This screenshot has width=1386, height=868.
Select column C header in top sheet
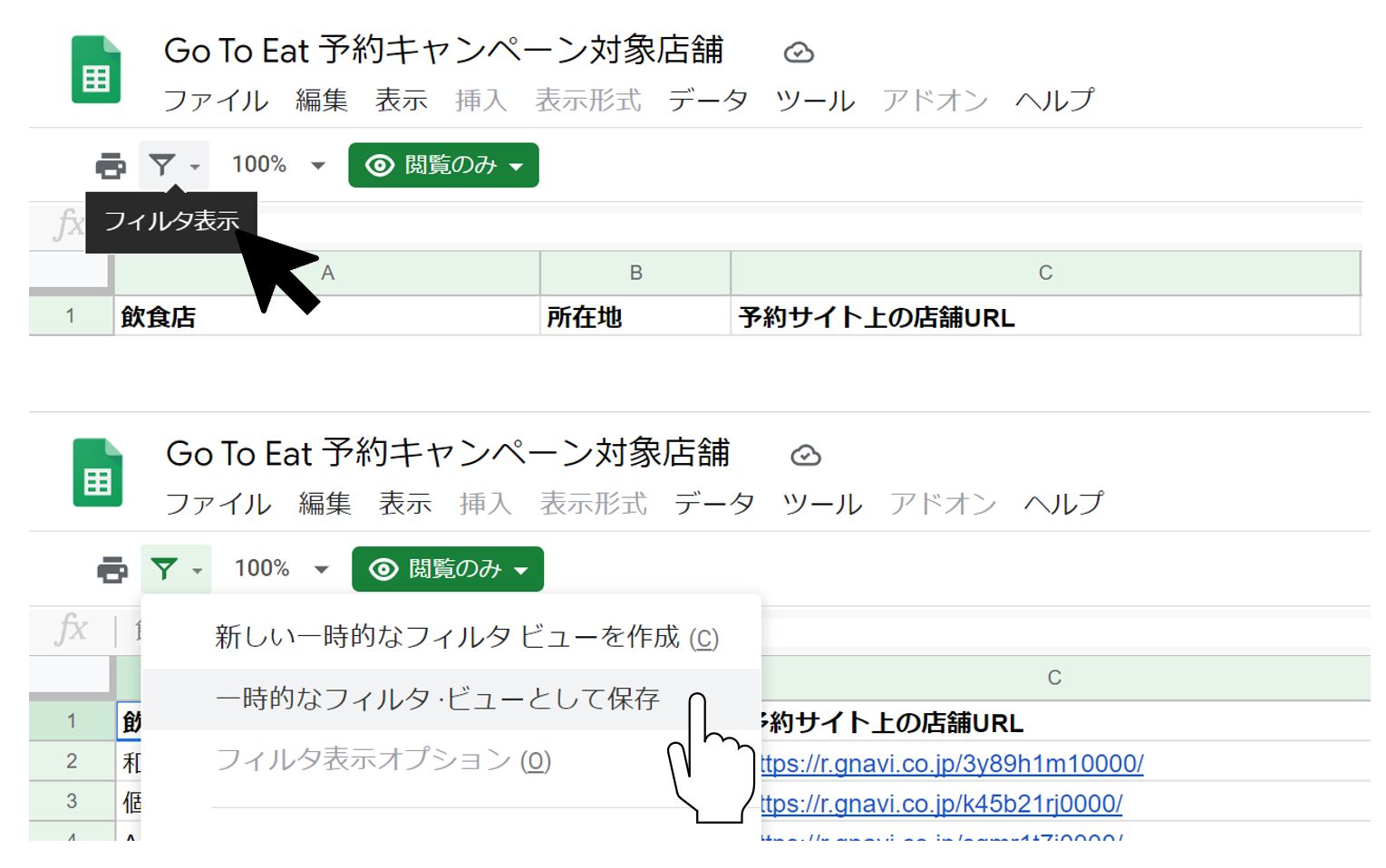[1045, 273]
